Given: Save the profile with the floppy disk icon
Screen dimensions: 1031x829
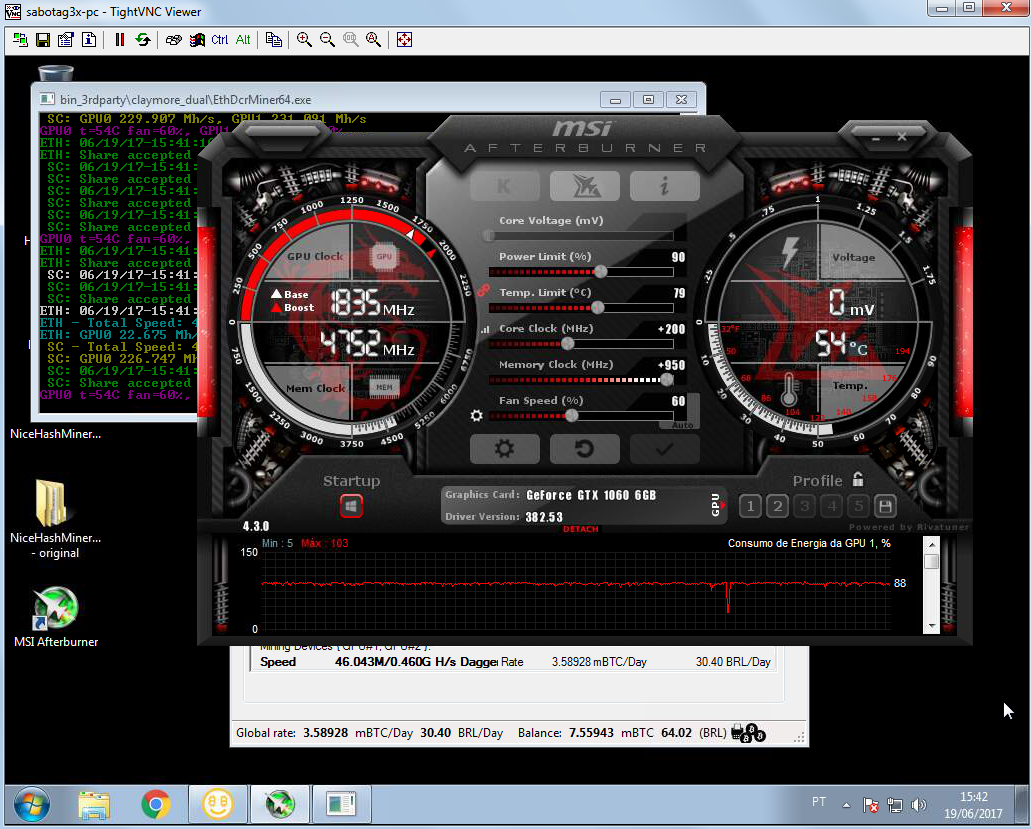Looking at the screenshot, I should coord(885,506).
